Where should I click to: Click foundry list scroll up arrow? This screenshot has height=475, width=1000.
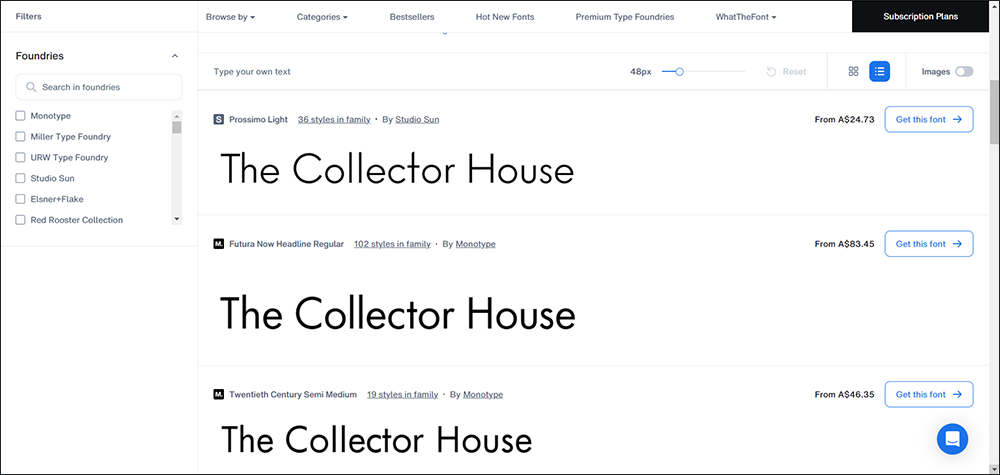coord(177,116)
